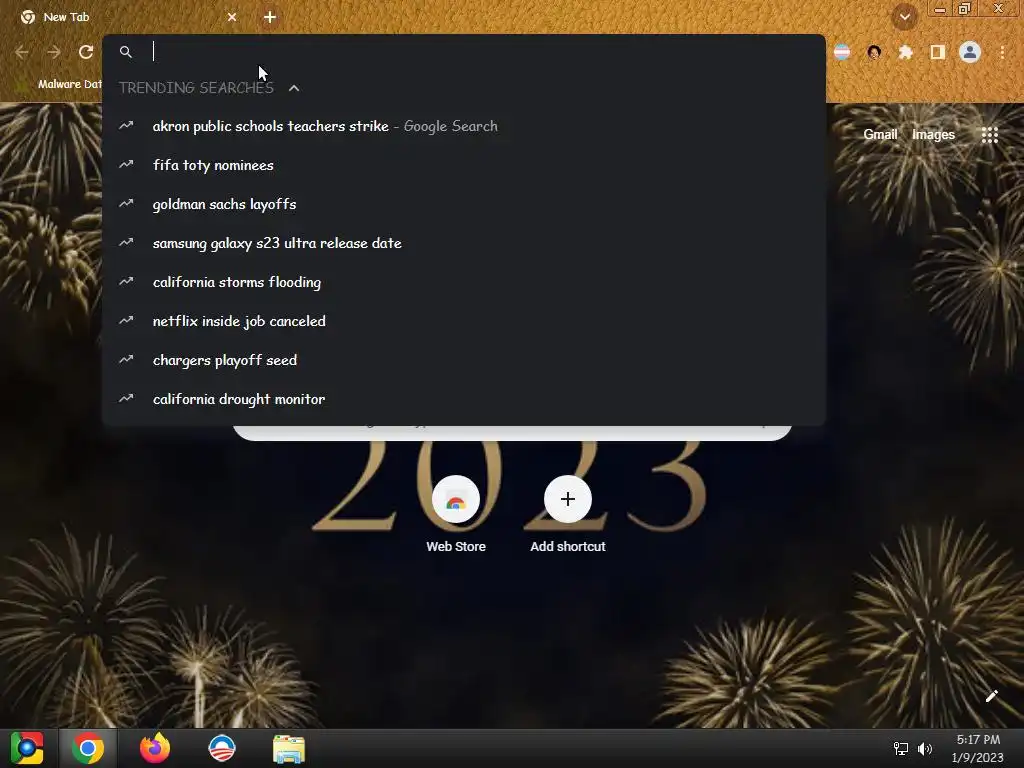1024x768 pixels.
Task: Select fifa toty nominees suggestion
Action: [x=464, y=165]
